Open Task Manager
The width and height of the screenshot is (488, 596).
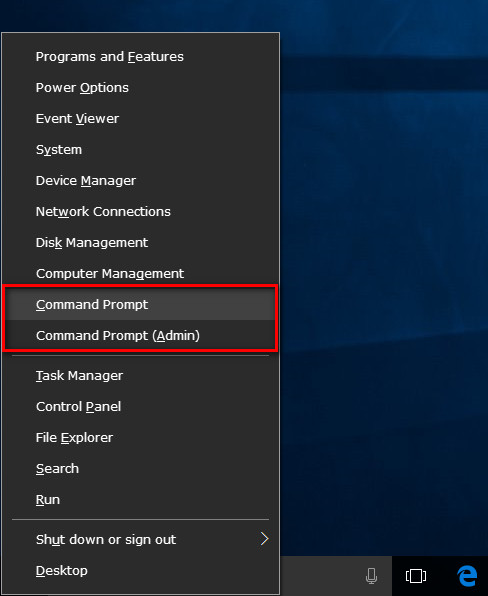(141, 376)
